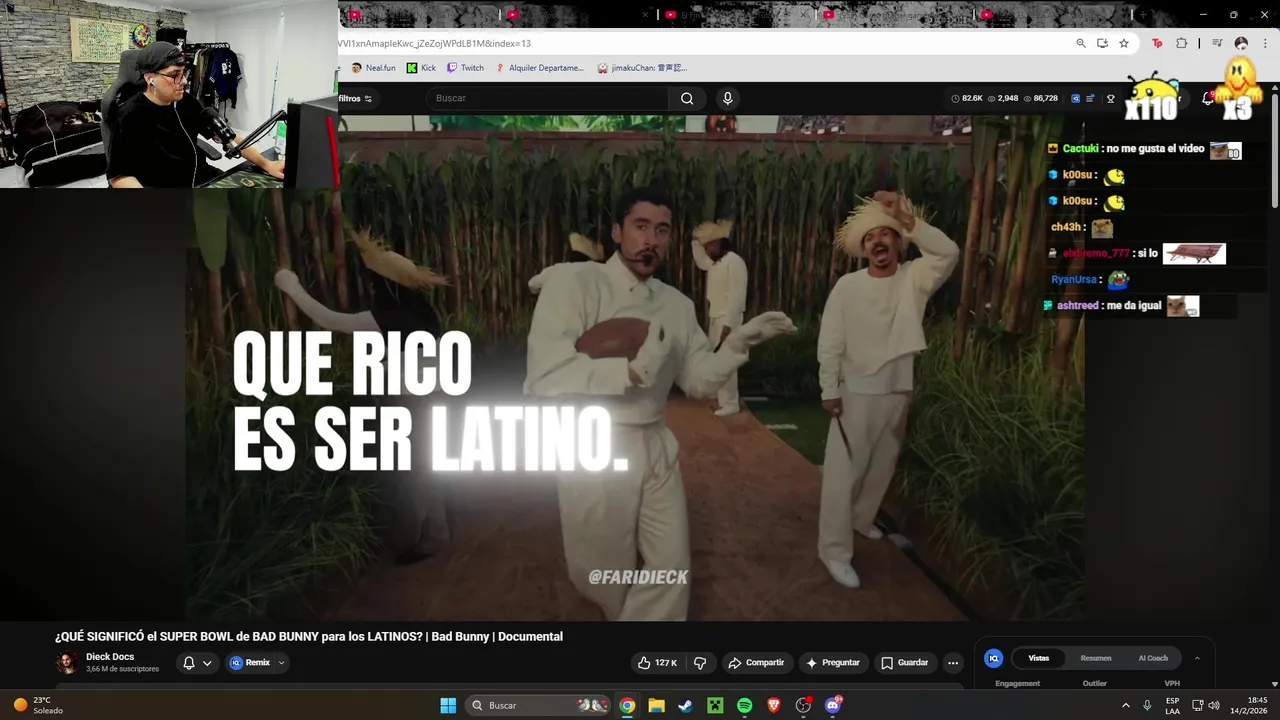Open the Remix button
The height and width of the screenshot is (720, 1280).
pyautogui.click(x=250, y=663)
